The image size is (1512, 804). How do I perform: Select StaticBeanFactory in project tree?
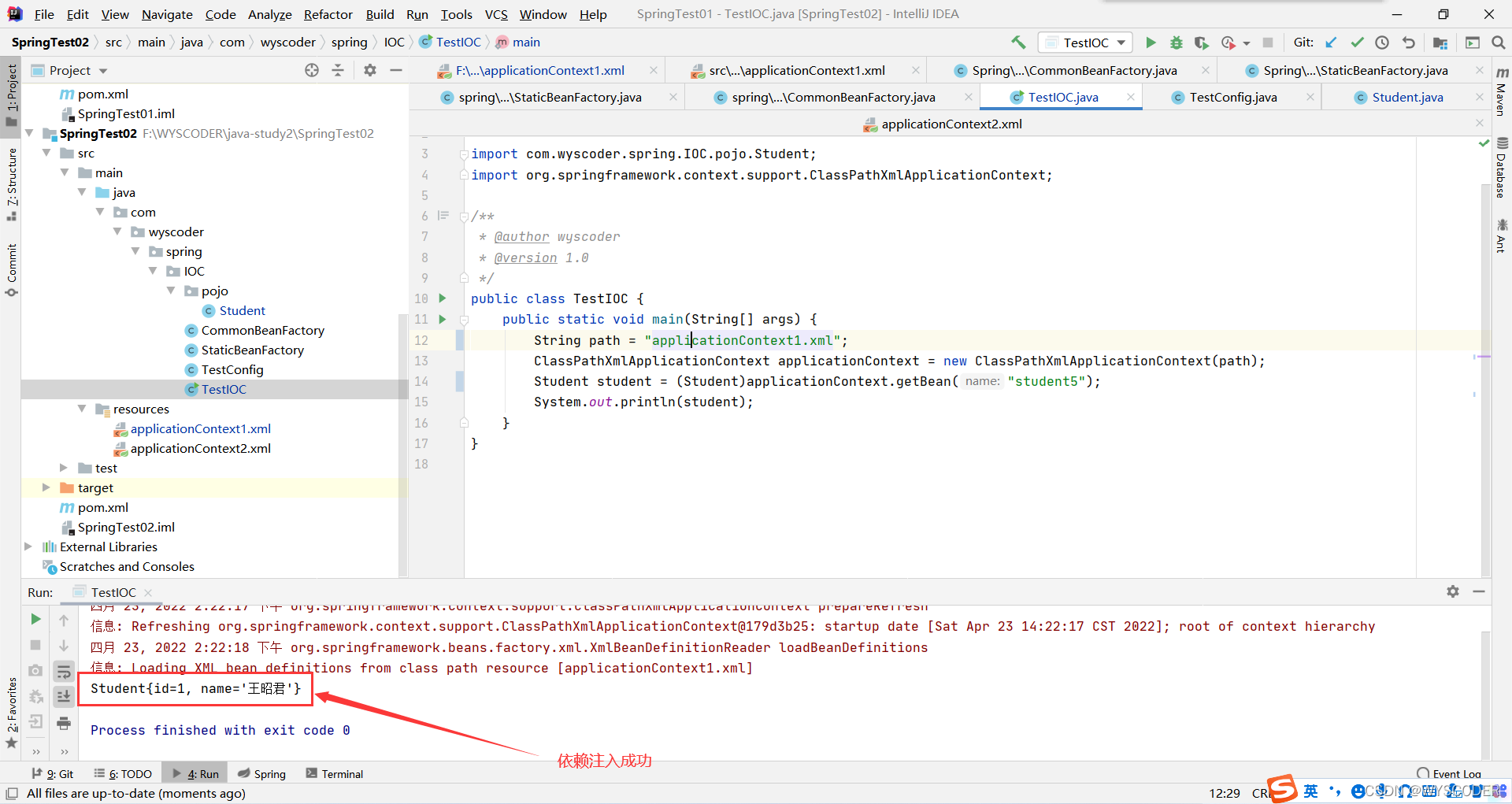pyautogui.click(x=252, y=350)
